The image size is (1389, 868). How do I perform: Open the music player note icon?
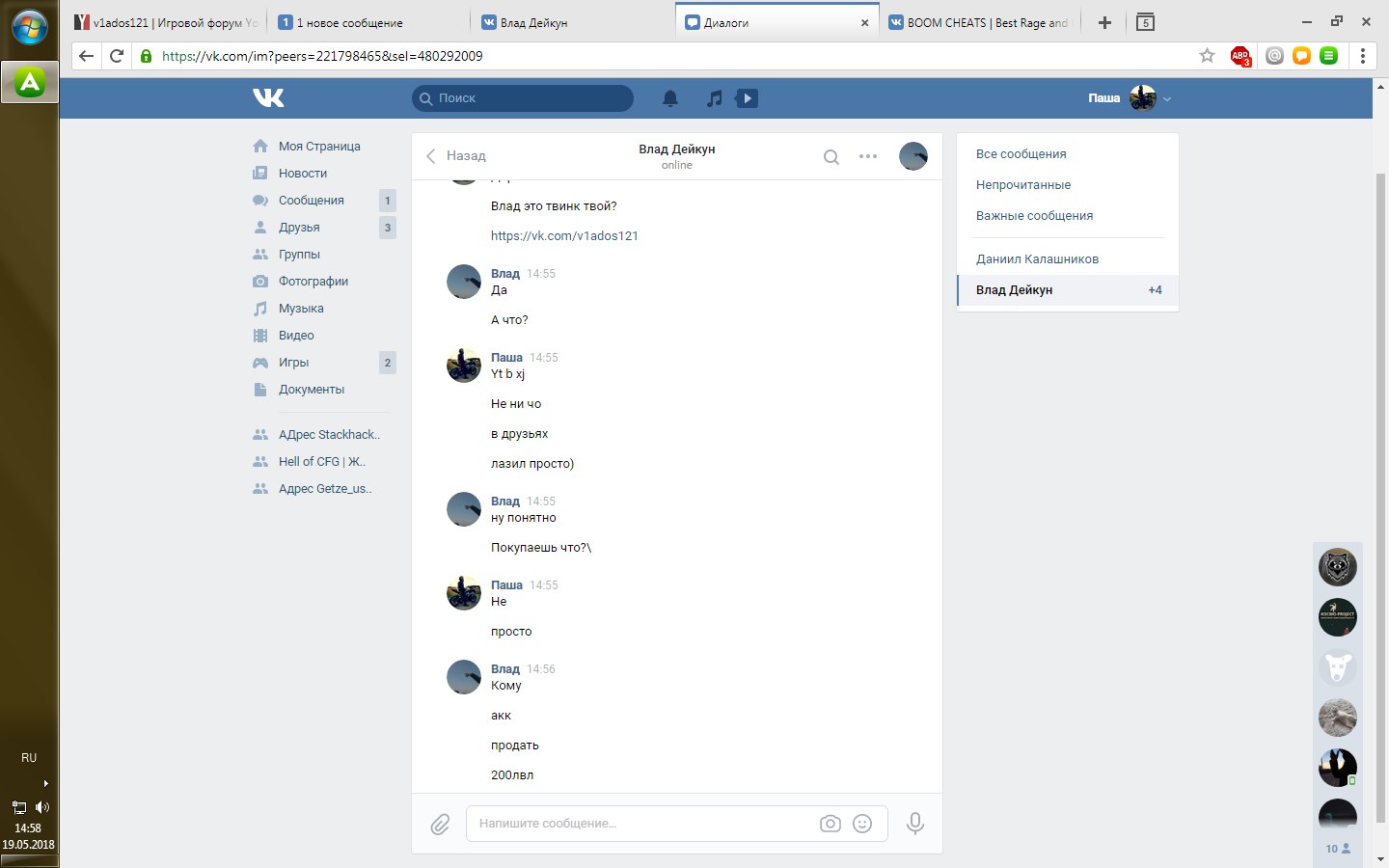(714, 97)
